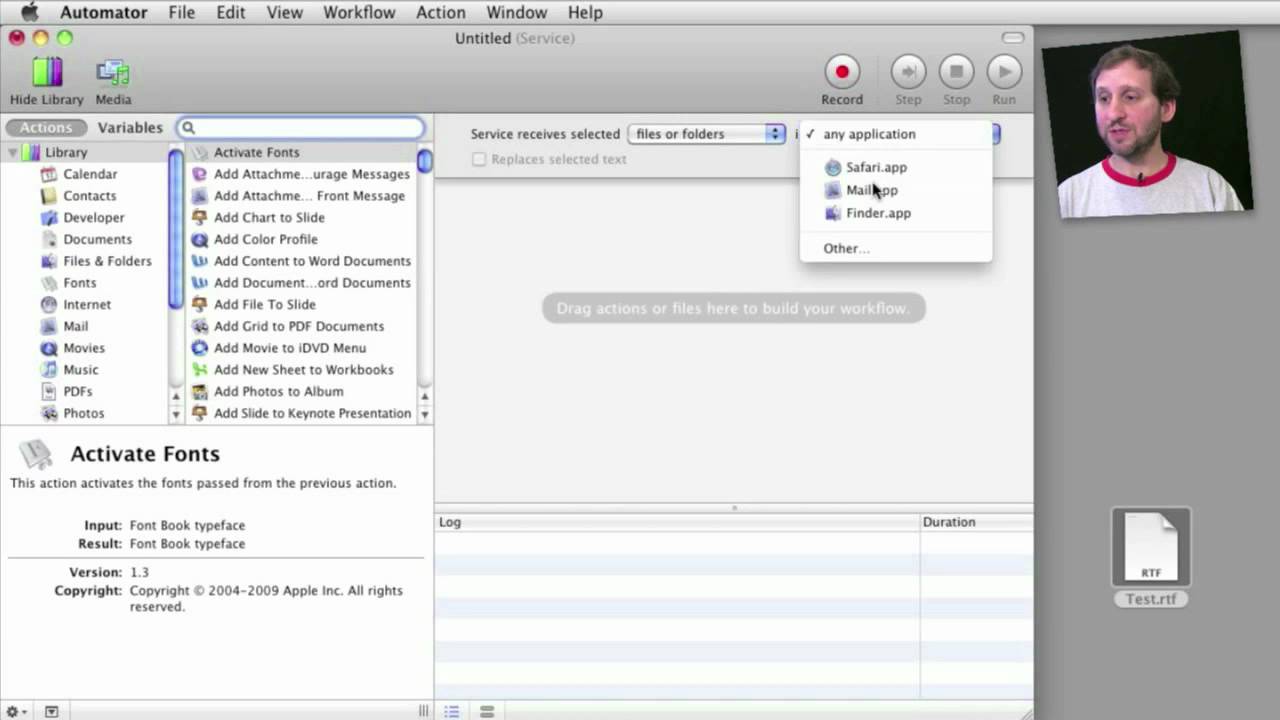Click the library list down scroll arrow
The image size is (1280, 720).
point(176,414)
